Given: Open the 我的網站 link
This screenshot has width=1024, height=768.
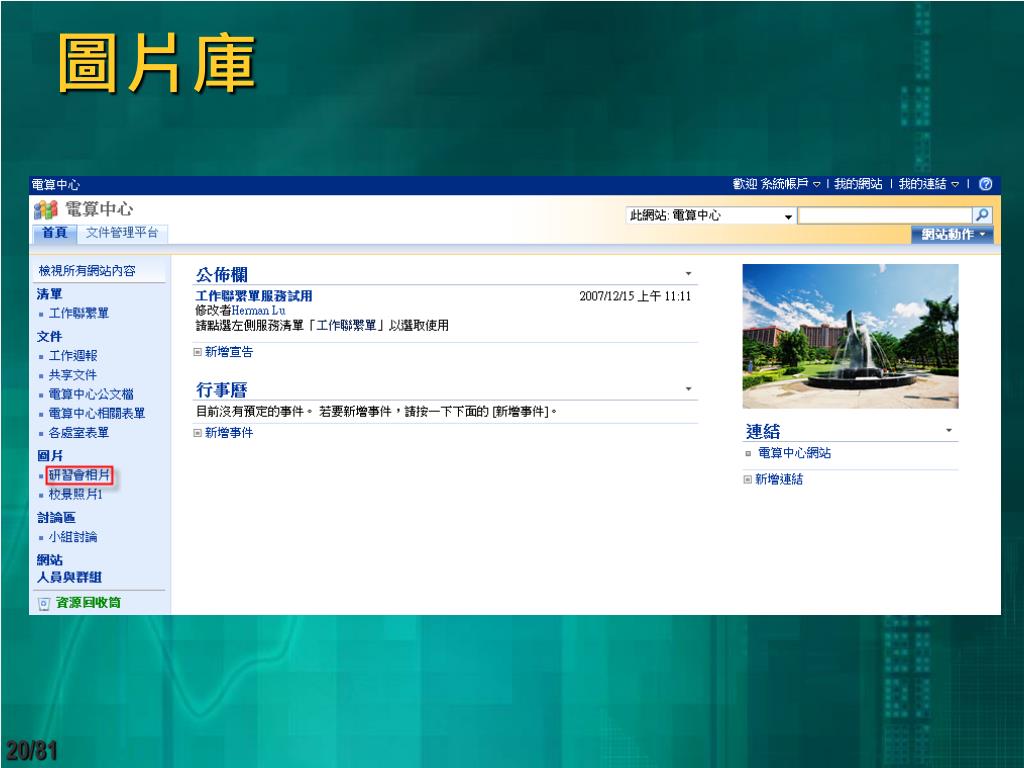Looking at the screenshot, I should coord(857,184).
